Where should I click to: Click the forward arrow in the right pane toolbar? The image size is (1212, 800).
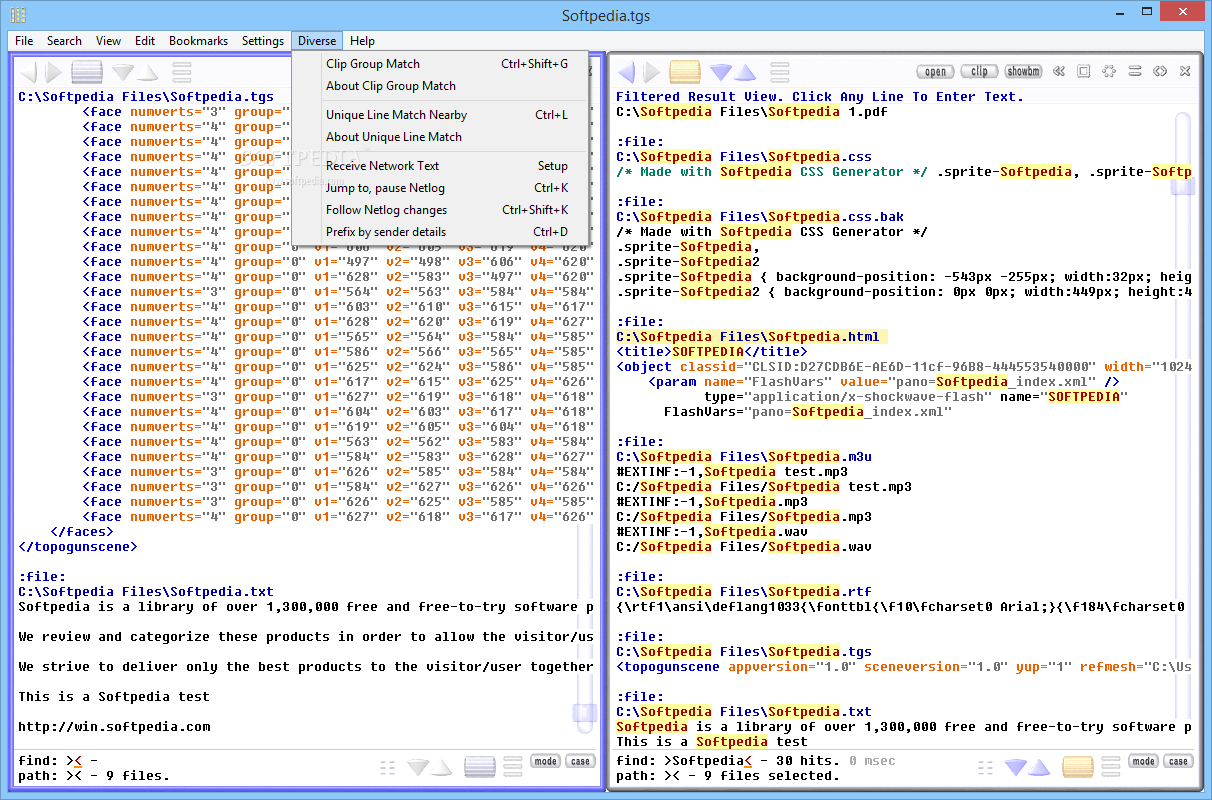(652, 72)
